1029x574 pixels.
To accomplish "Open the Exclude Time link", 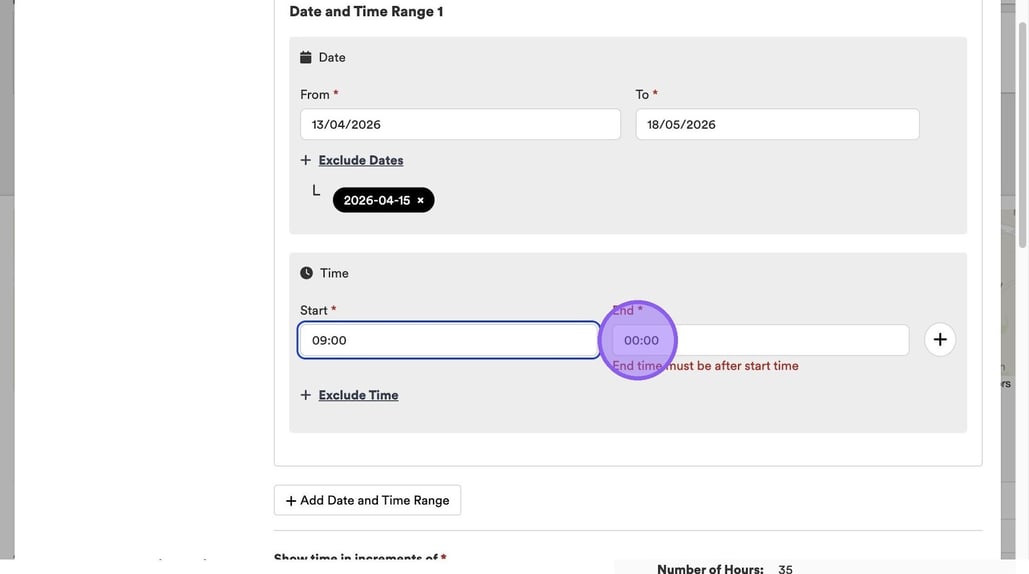I will 358,395.
